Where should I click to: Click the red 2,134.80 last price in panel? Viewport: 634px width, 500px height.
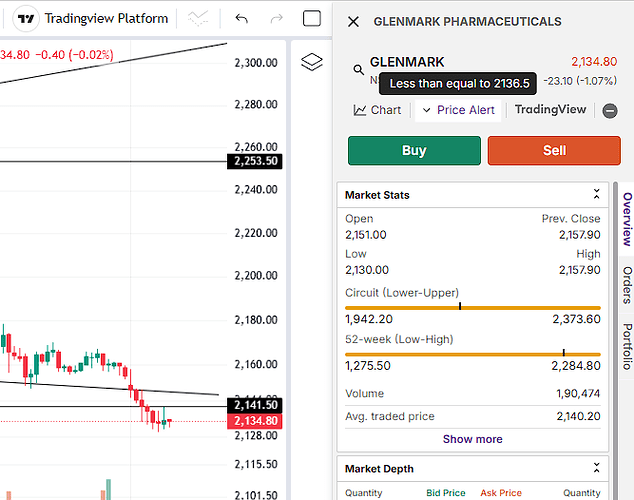[x=594, y=62]
